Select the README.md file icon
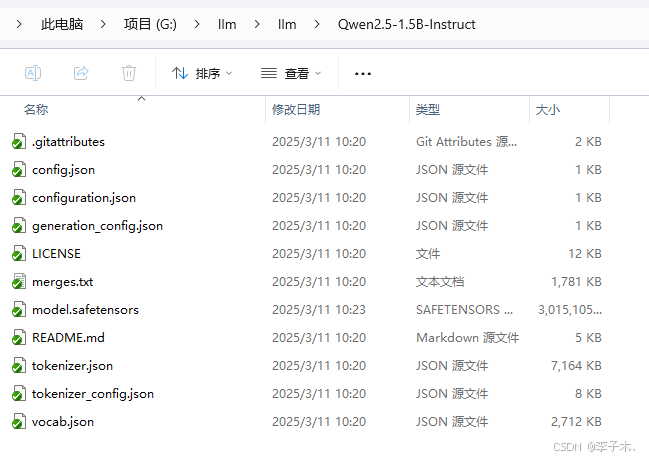The height and width of the screenshot is (458, 649). 19,338
